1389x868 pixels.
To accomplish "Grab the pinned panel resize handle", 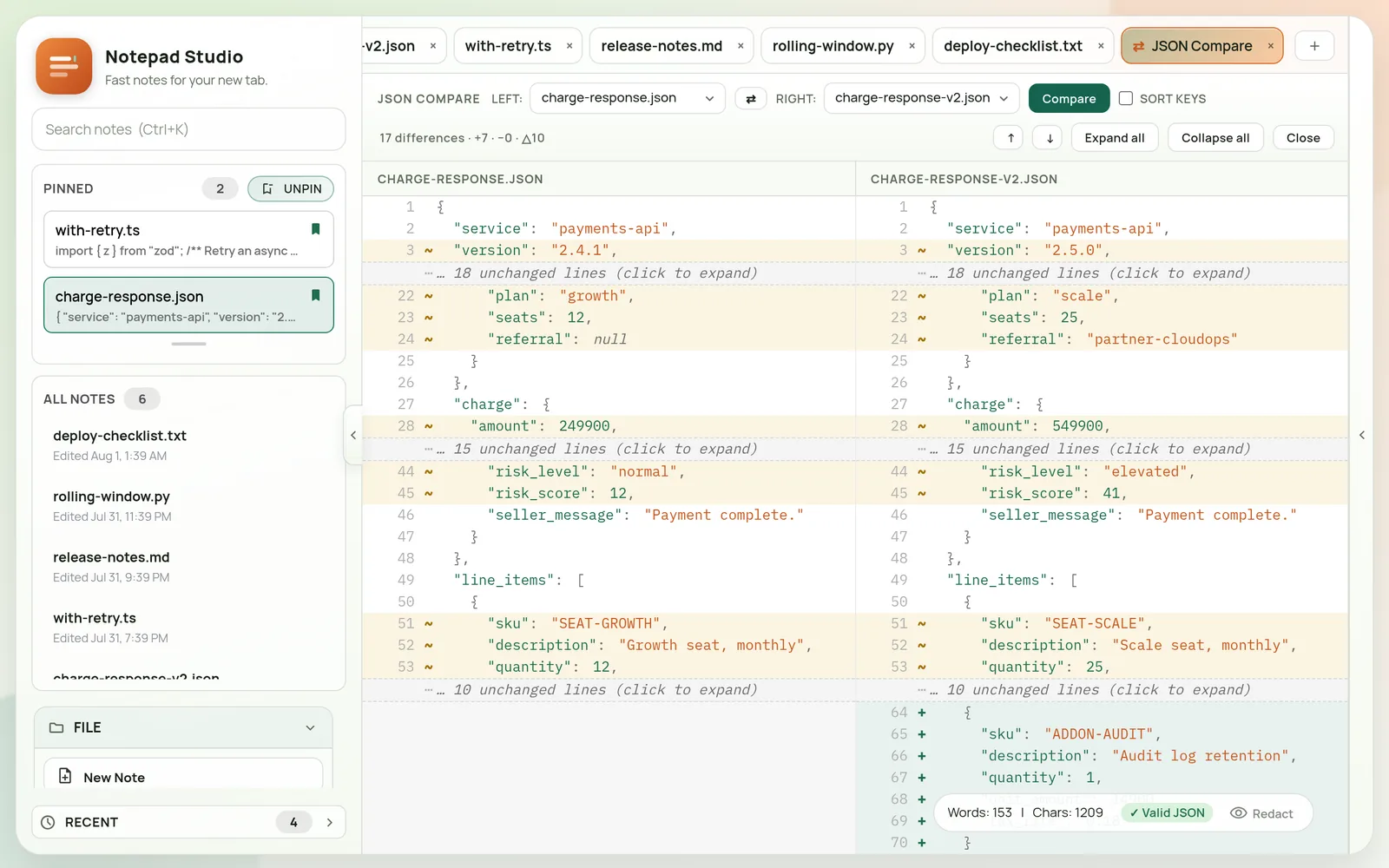I will coord(188,344).
